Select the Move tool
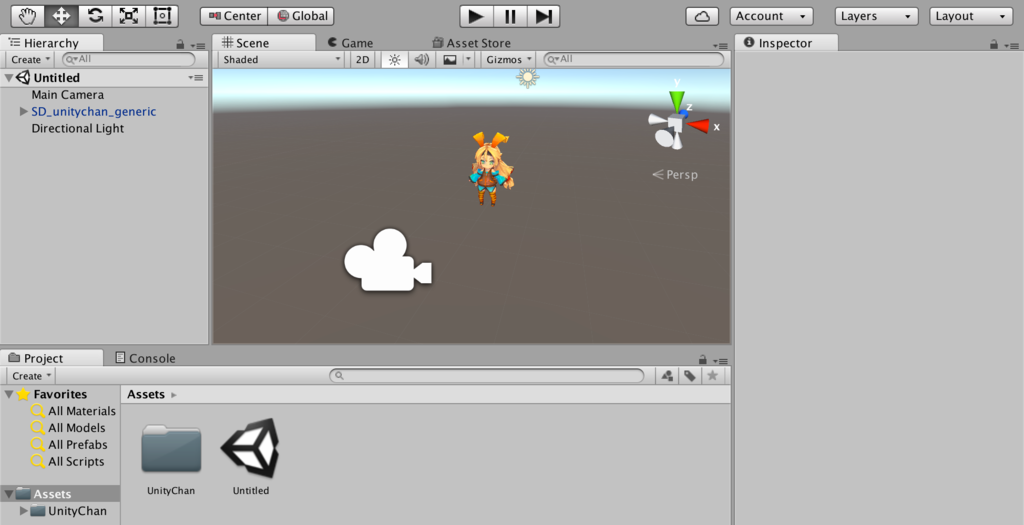The image size is (1024, 525). (61, 16)
